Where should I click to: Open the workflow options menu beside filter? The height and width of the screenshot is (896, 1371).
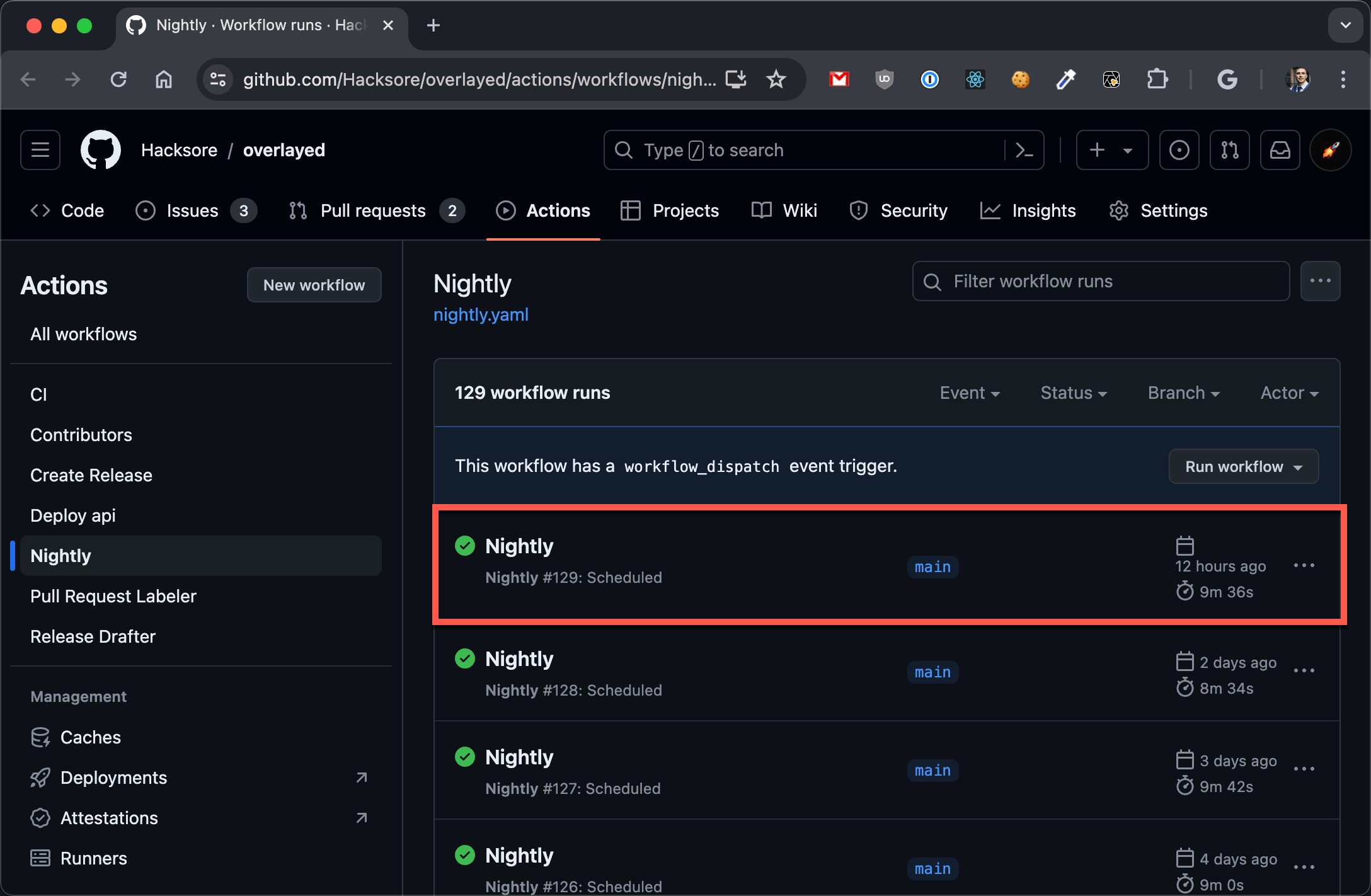pyautogui.click(x=1321, y=281)
